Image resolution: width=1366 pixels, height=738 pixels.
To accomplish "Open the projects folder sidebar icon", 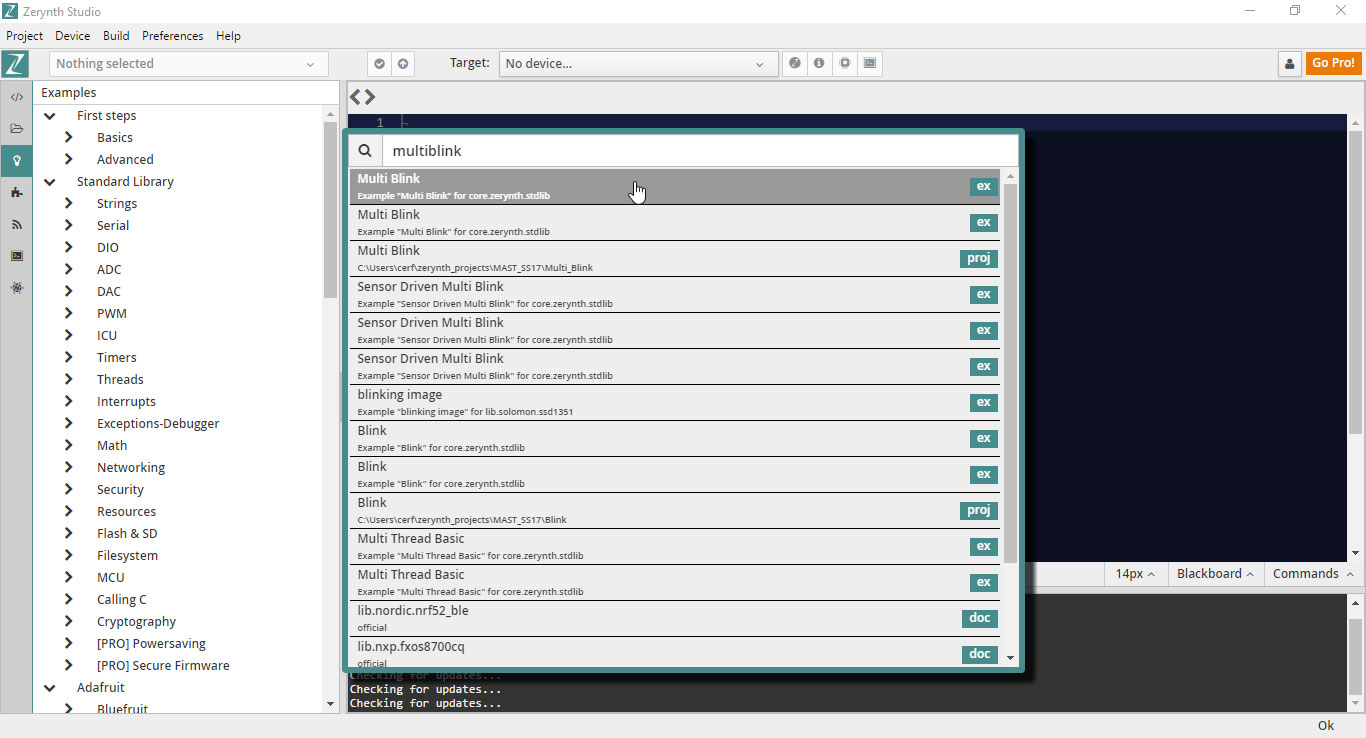I will [16, 129].
